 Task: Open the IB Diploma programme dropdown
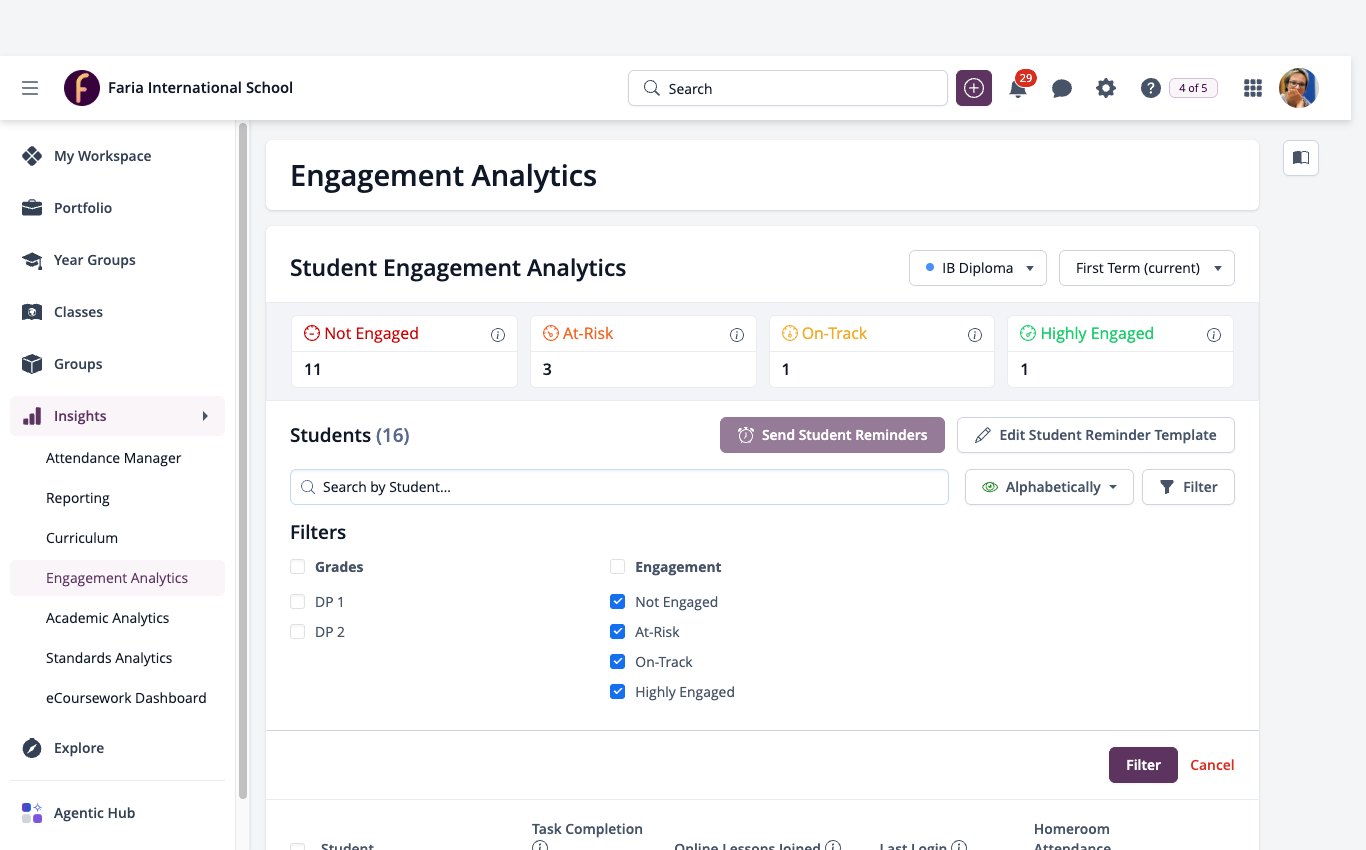(978, 268)
